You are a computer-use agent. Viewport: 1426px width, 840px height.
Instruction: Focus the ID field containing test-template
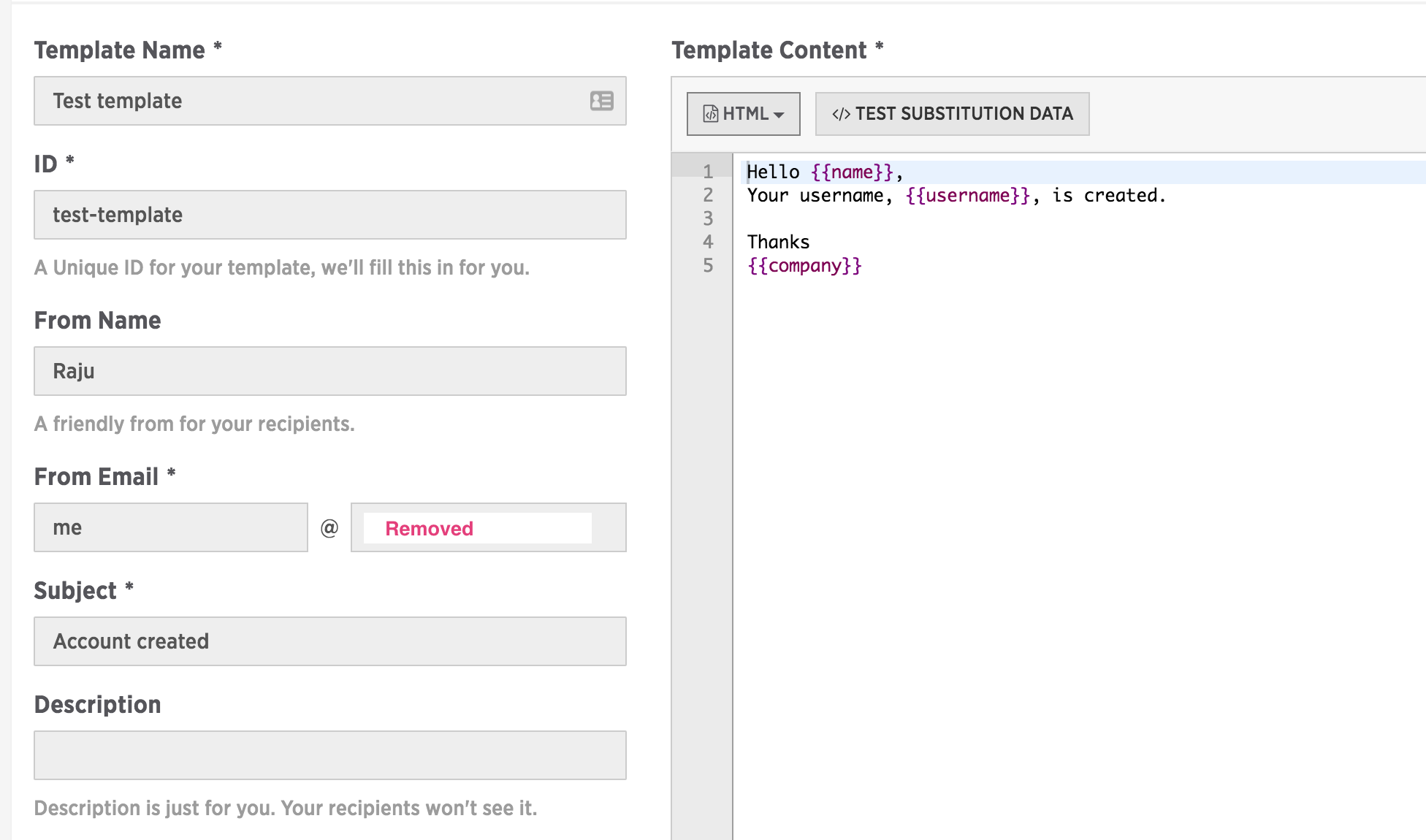coord(329,215)
